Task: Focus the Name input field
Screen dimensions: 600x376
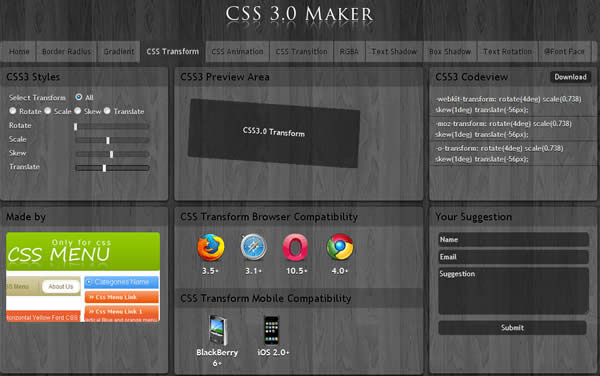Action: (513, 239)
